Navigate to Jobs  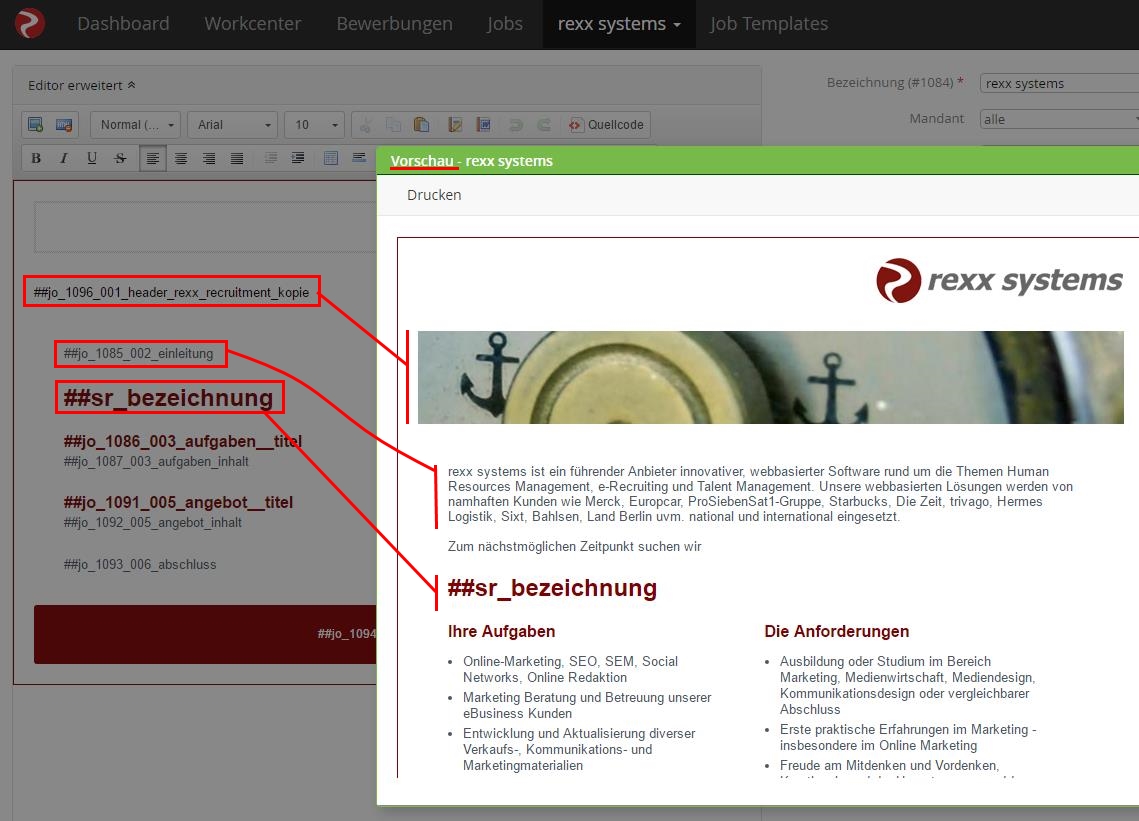click(x=505, y=24)
